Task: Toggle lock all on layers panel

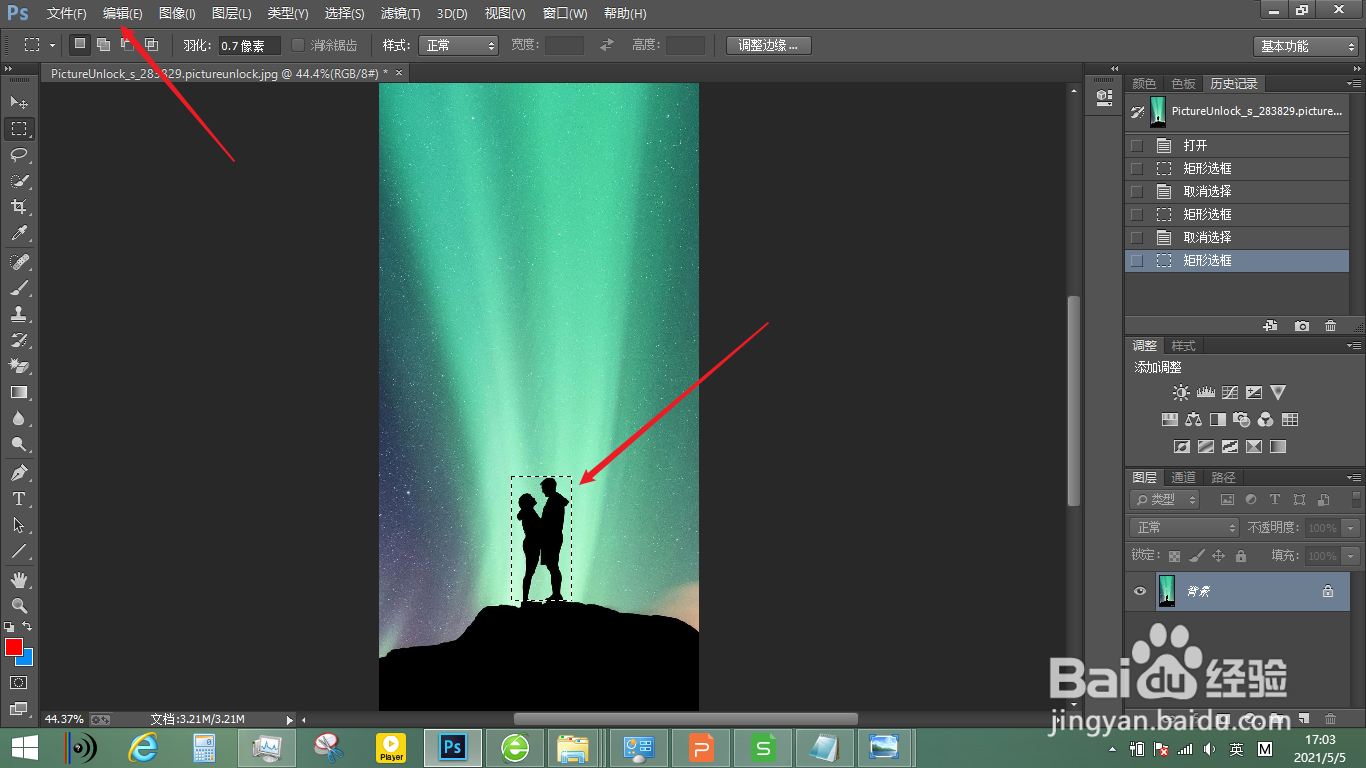Action: tap(1241, 556)
